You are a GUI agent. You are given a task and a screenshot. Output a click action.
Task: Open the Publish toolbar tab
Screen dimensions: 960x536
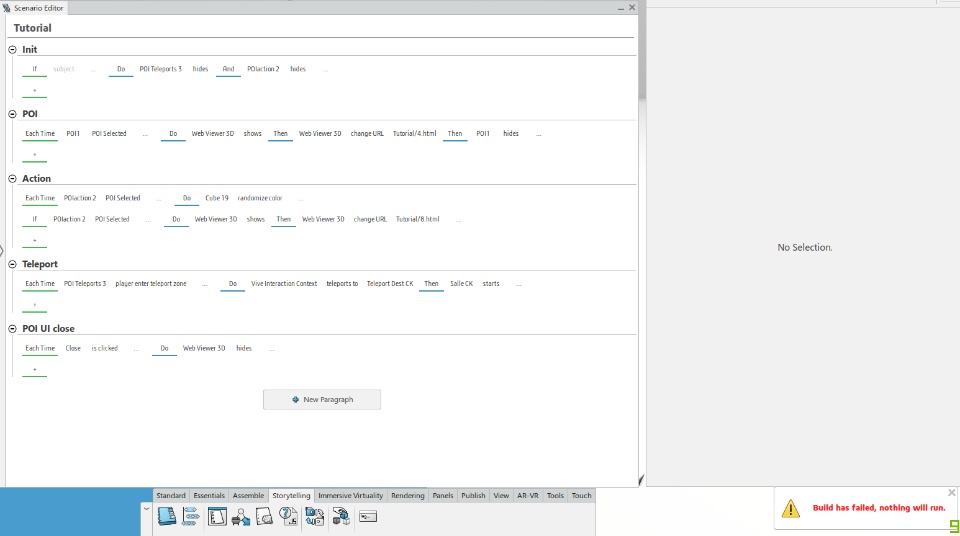[473, 496]
